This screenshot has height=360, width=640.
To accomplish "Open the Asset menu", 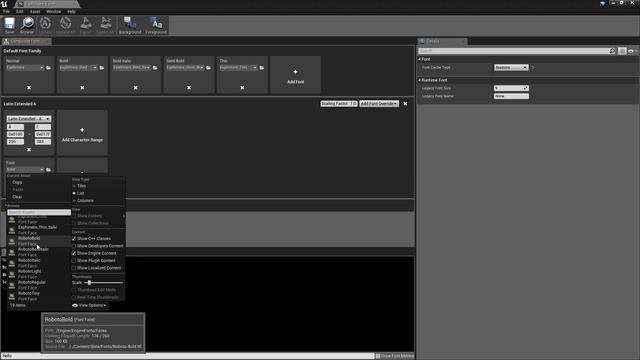I will coord(35,11).
